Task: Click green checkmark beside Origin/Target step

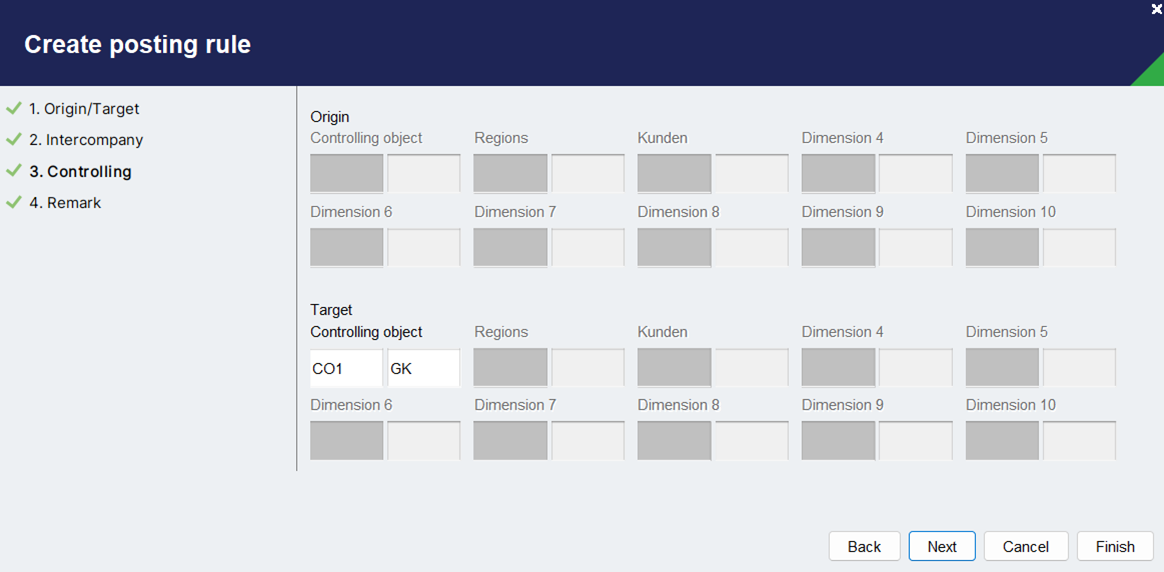Action: click(x=13, y=108)
